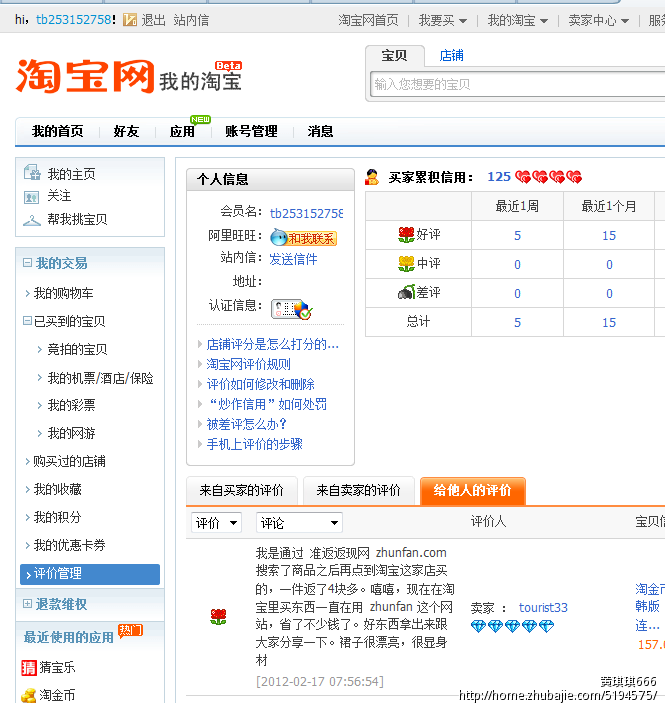The width and height of the screenshot is (665, 703).
Task: Click 15 好评 count for 最近1个月
Action: click(609, 235)
